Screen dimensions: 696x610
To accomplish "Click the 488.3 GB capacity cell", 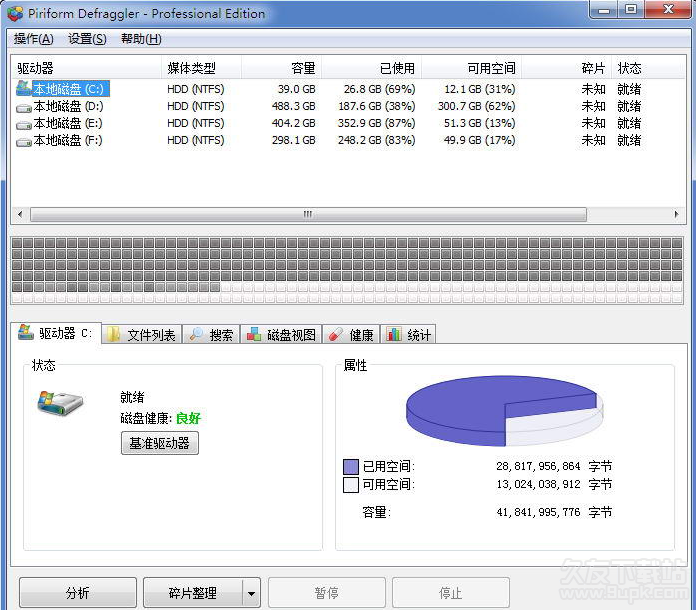I will 293,106.
